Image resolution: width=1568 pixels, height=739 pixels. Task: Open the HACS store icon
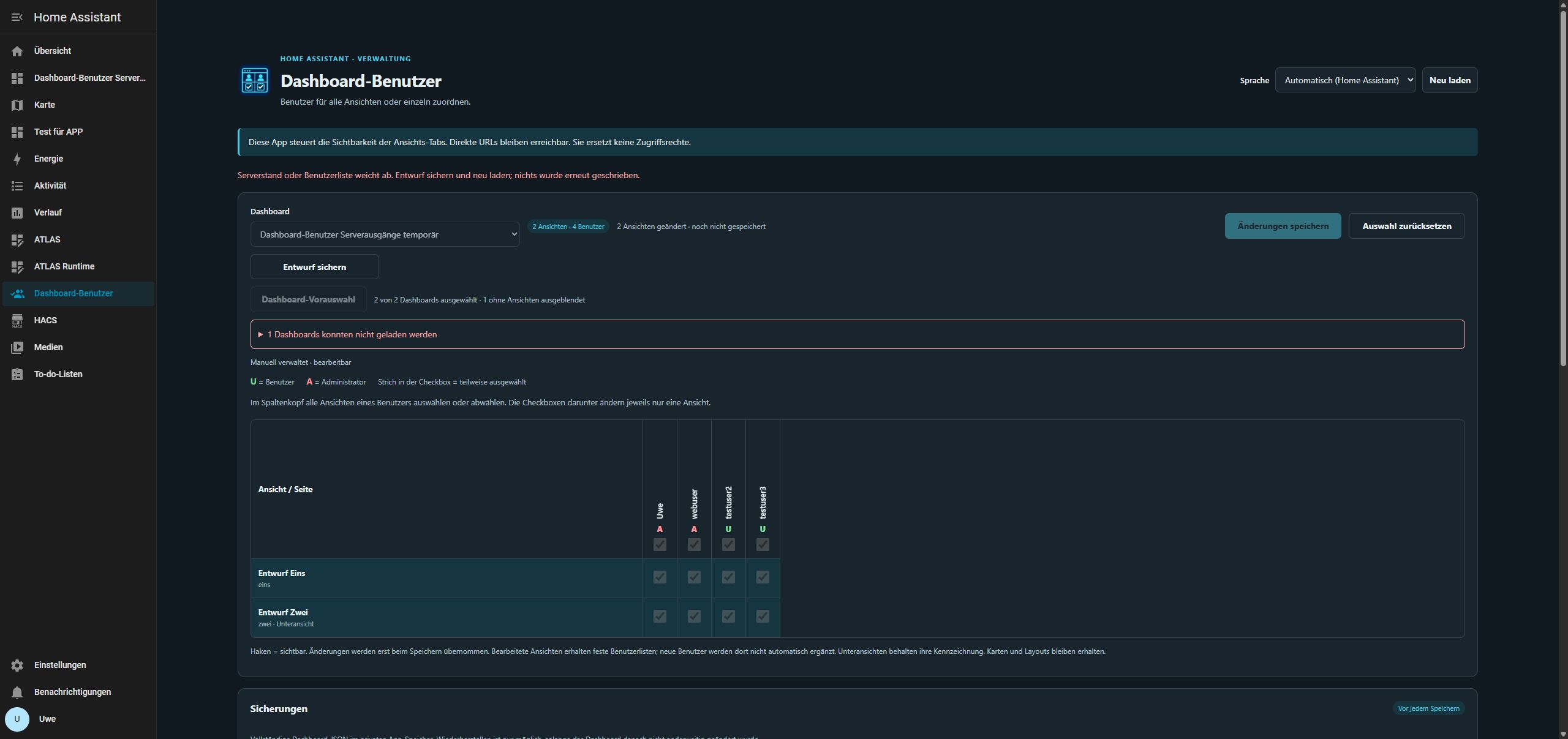pyautogui.click(x=17, y=320)
